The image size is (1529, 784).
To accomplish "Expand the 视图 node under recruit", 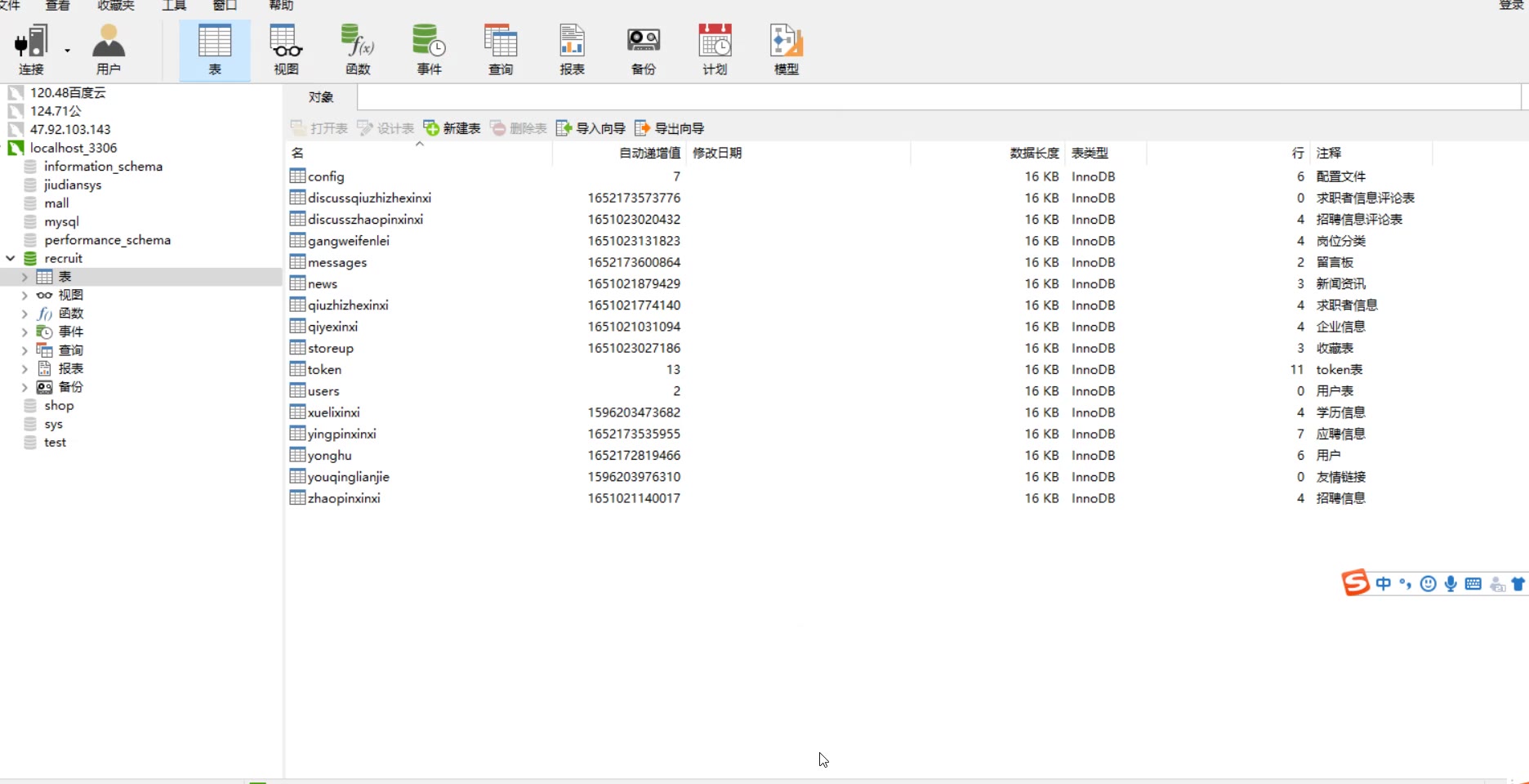I will point(25,295).
